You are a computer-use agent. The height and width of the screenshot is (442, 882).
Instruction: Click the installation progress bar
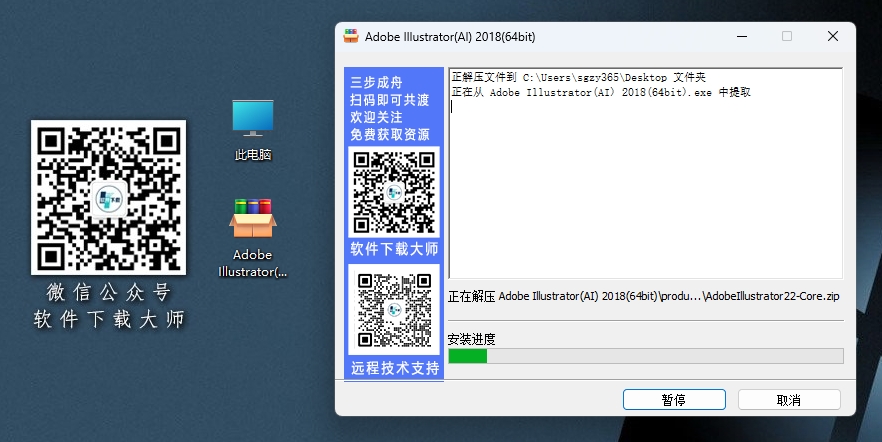click(x=646, y=356)
